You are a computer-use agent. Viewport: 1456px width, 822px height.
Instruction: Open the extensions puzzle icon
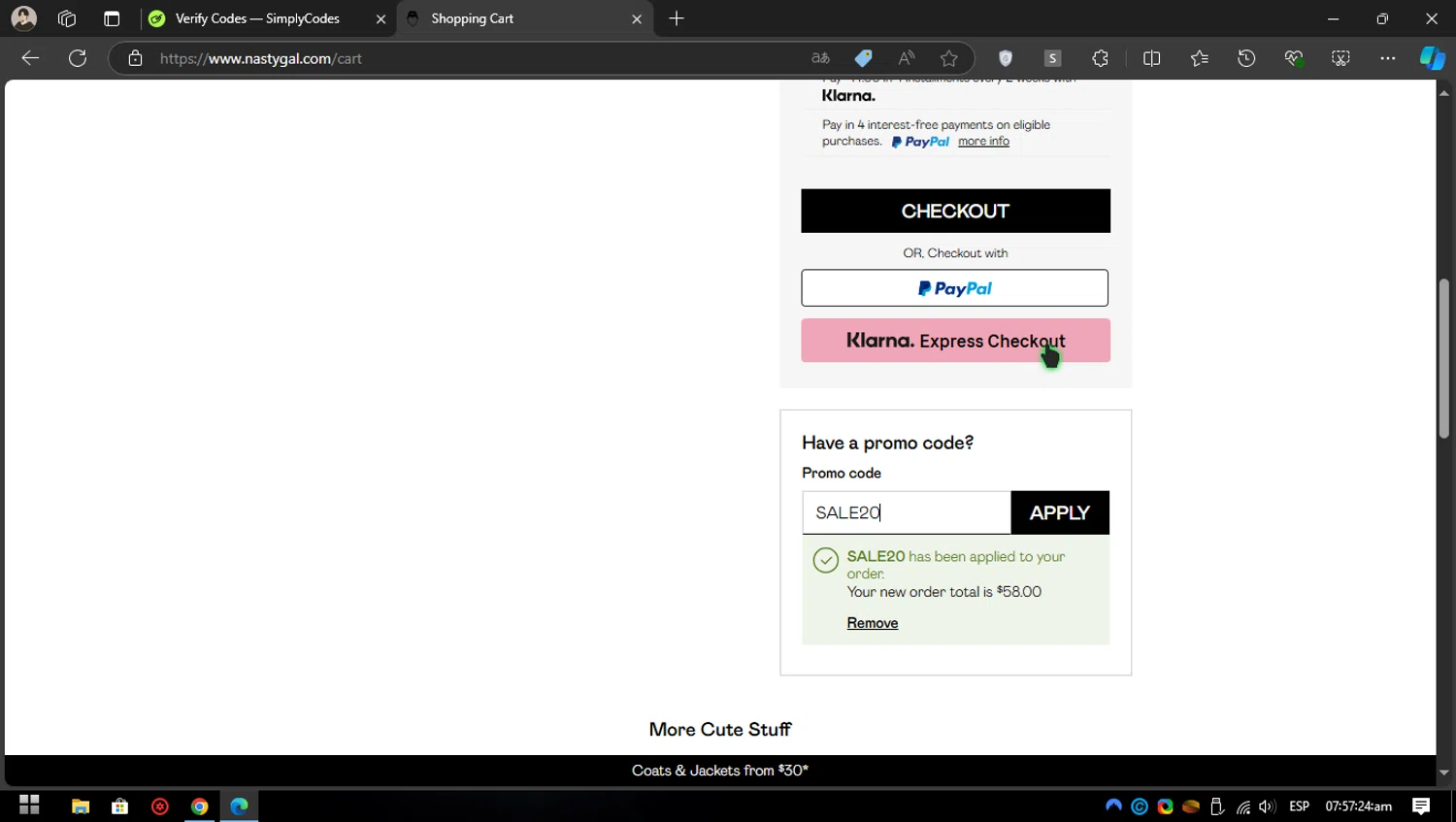(x=1100, y=58)
